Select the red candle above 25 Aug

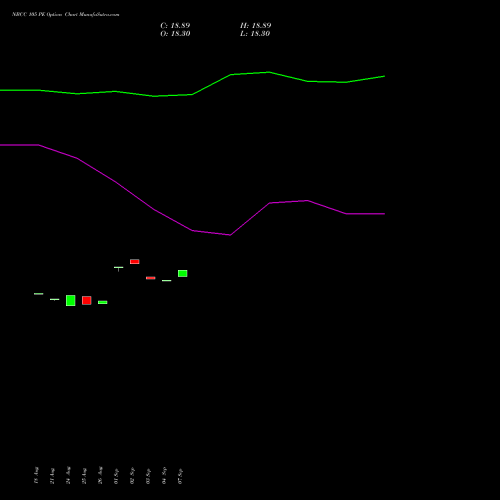click(87, 300)
